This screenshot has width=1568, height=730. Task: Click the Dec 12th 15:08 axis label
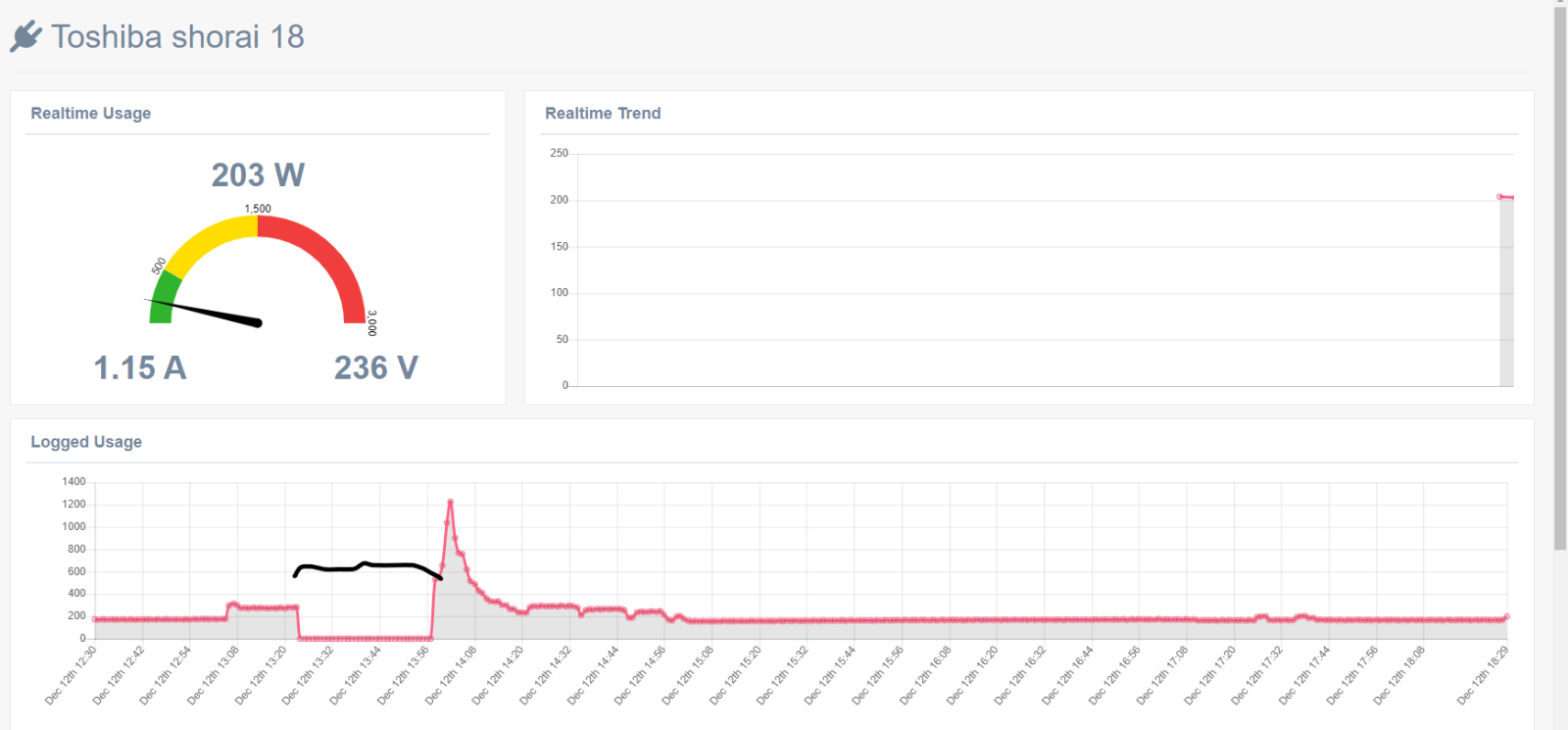click(x=688, y=674)
